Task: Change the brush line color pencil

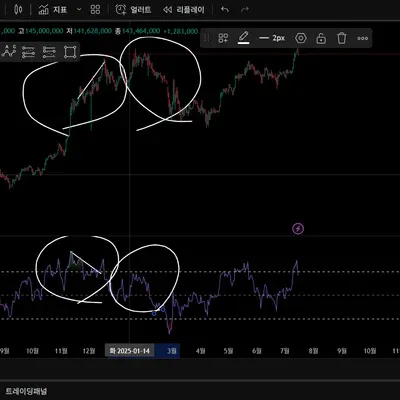Action: [x=244, y=38]
